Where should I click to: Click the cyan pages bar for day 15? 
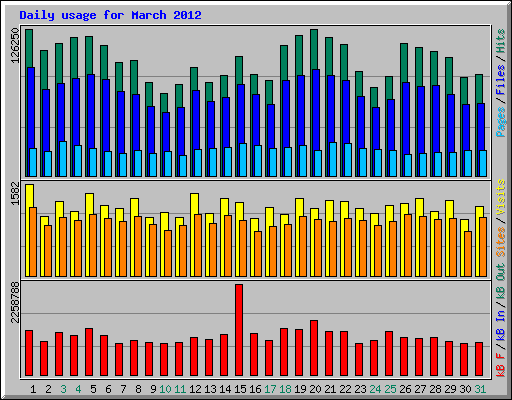[243, 160]
